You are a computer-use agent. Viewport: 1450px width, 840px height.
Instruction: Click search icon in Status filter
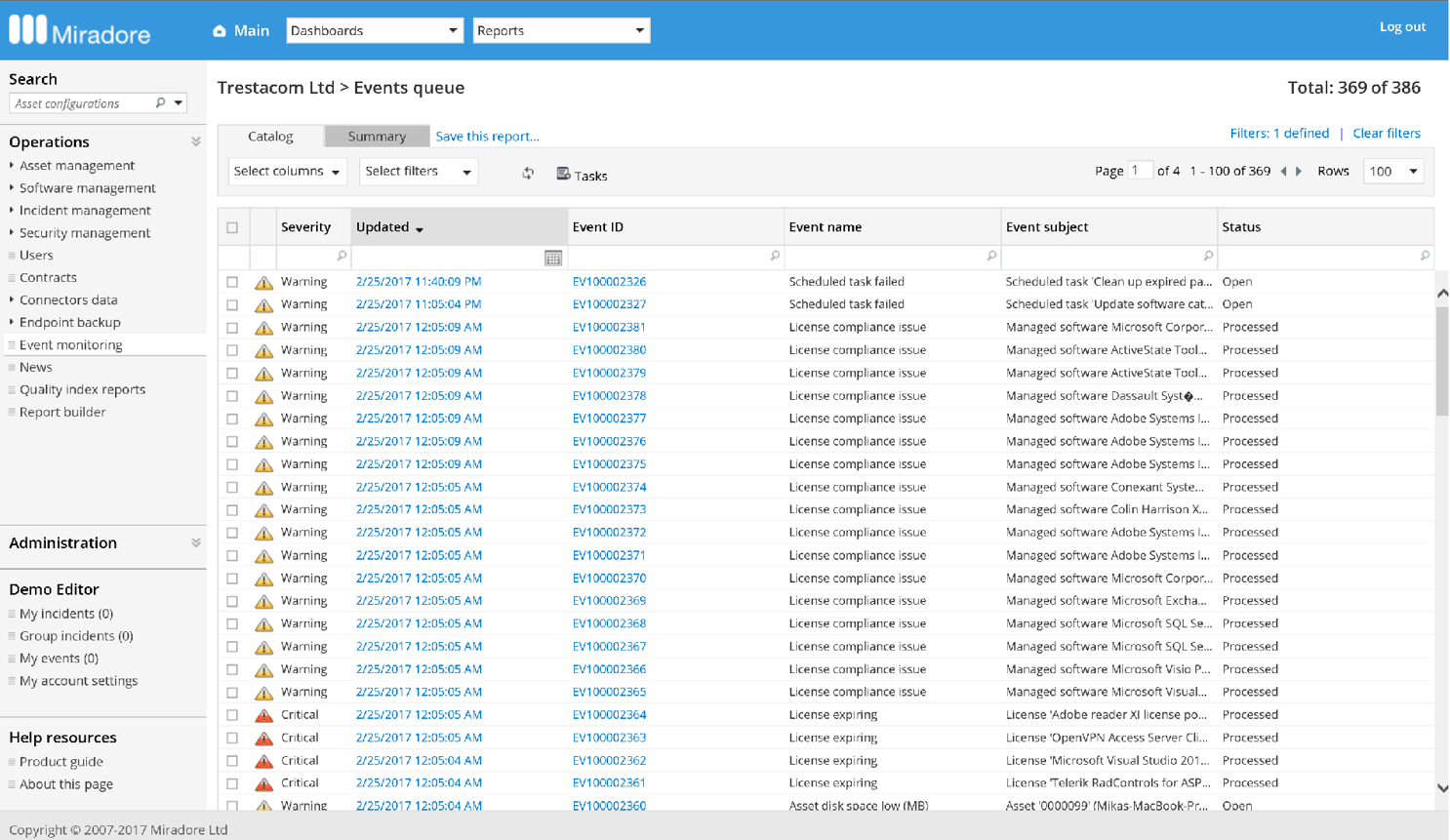pos(1425,256)
